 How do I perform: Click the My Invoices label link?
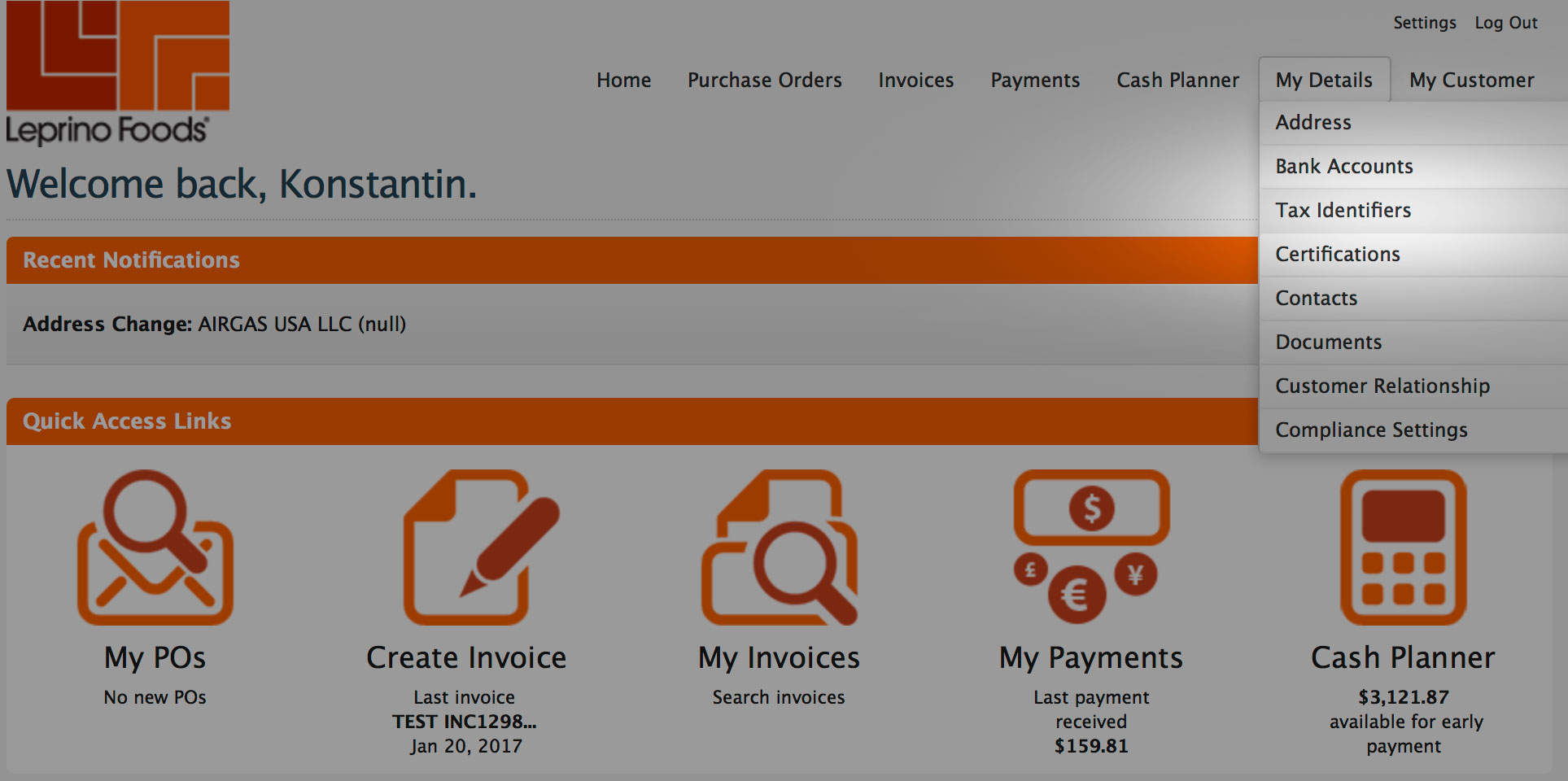[779, 657]
